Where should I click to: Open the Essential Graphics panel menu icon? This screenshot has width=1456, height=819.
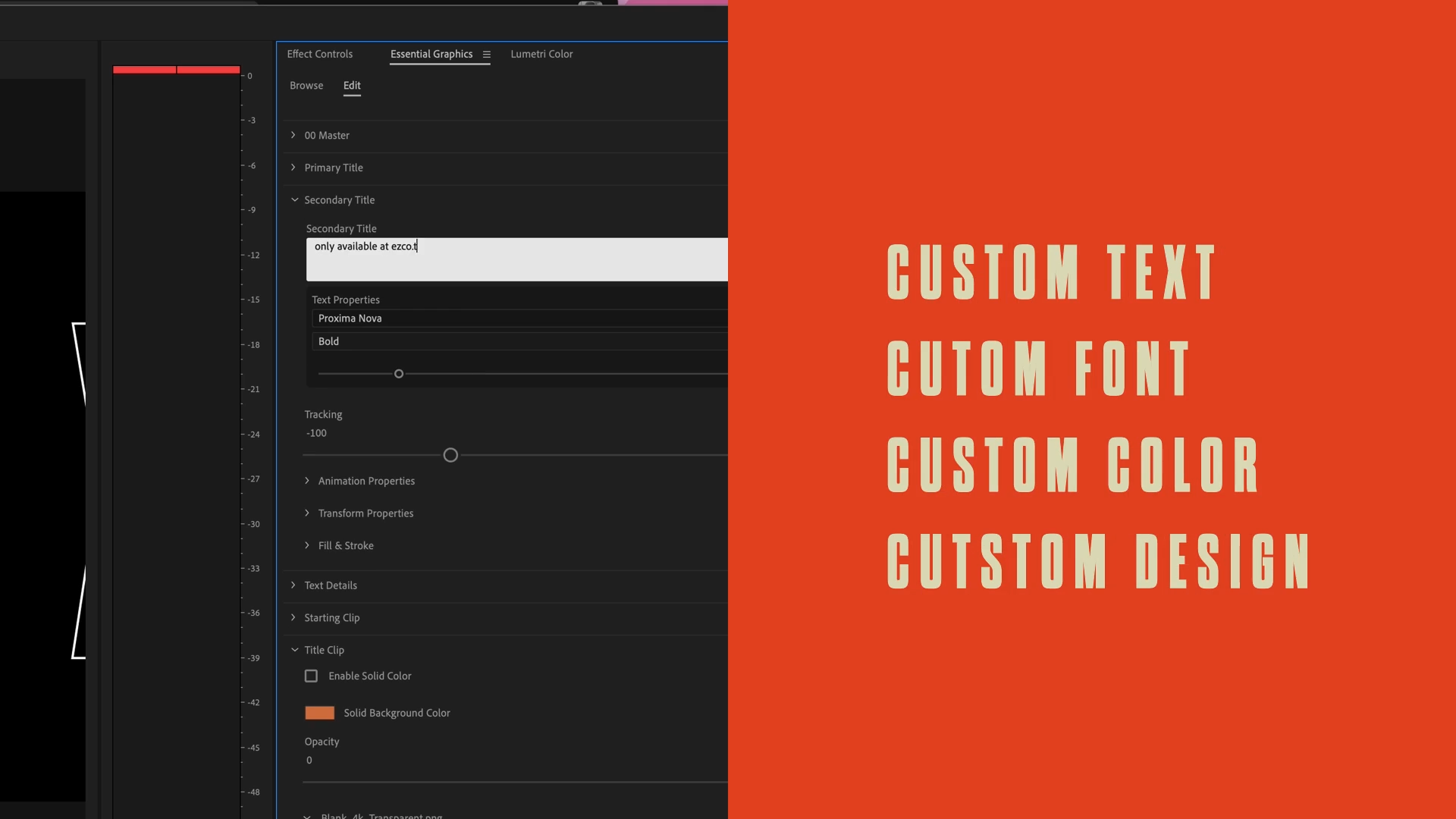click(487, 55)
